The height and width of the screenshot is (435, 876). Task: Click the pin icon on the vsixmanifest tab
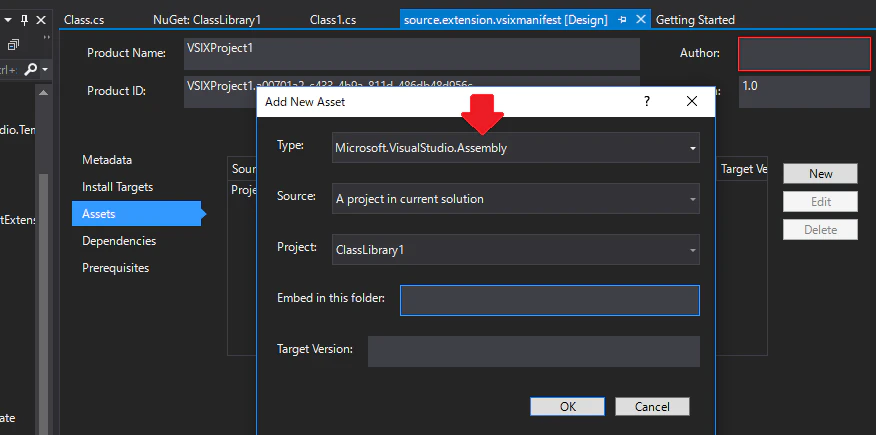pyautogui.click(x=622, y=20)
